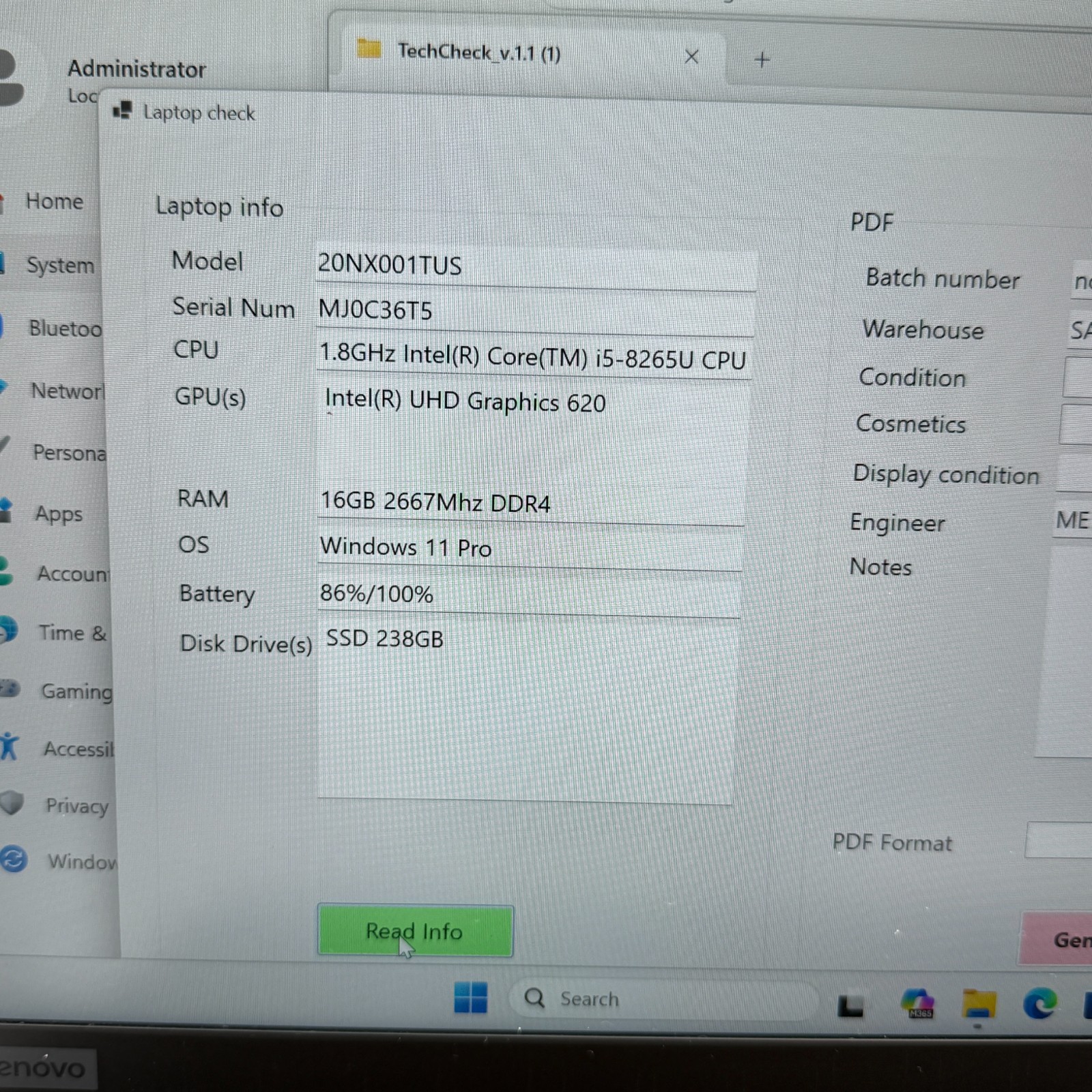Click the Battery field 86%/100%

point(528,595)
